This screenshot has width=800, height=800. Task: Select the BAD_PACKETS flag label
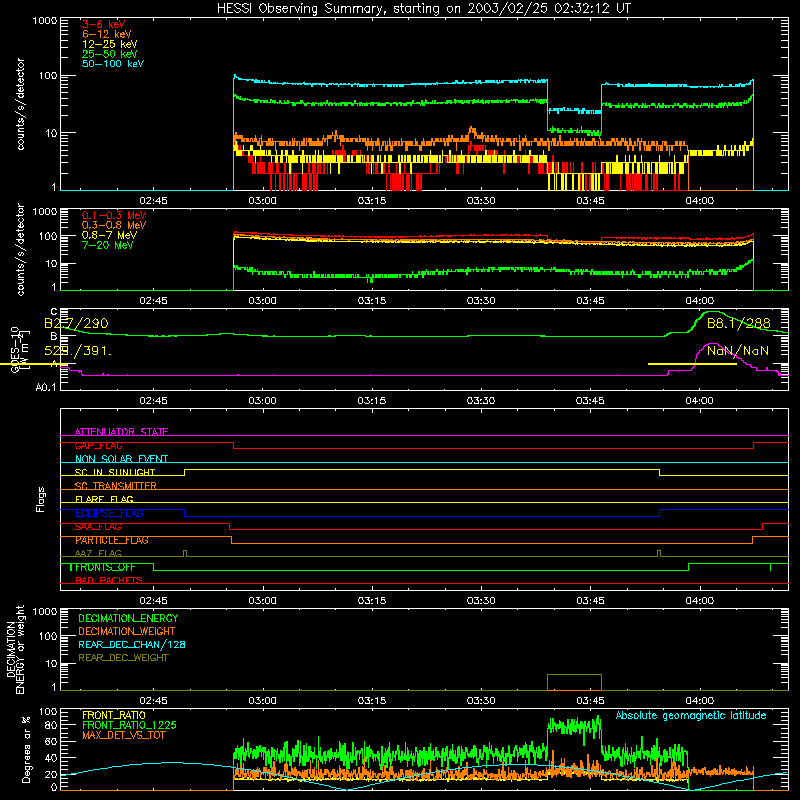tap(109, 580)
